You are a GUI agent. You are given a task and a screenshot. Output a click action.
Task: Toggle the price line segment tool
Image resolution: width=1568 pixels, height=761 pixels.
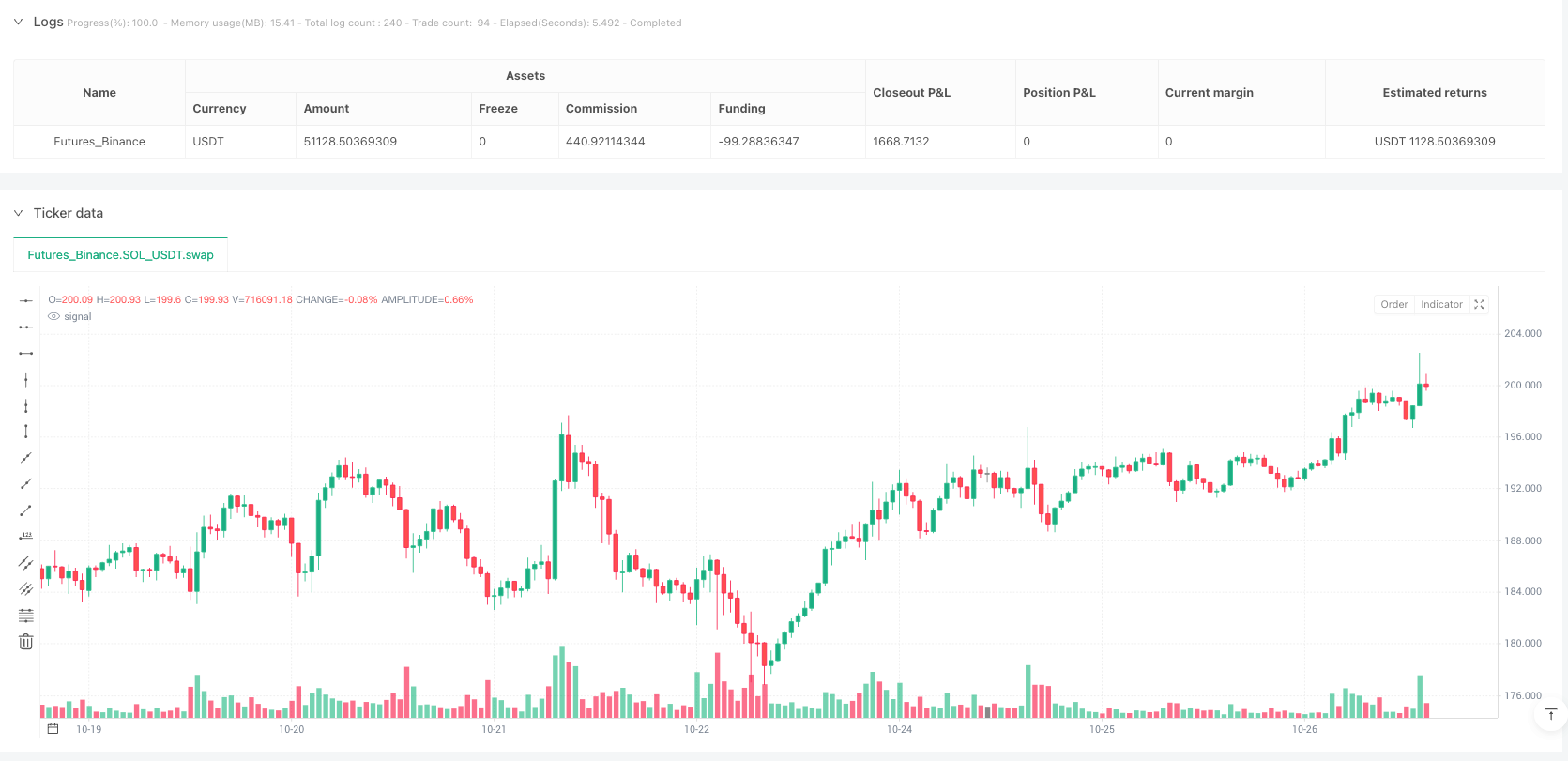(25, 353)
